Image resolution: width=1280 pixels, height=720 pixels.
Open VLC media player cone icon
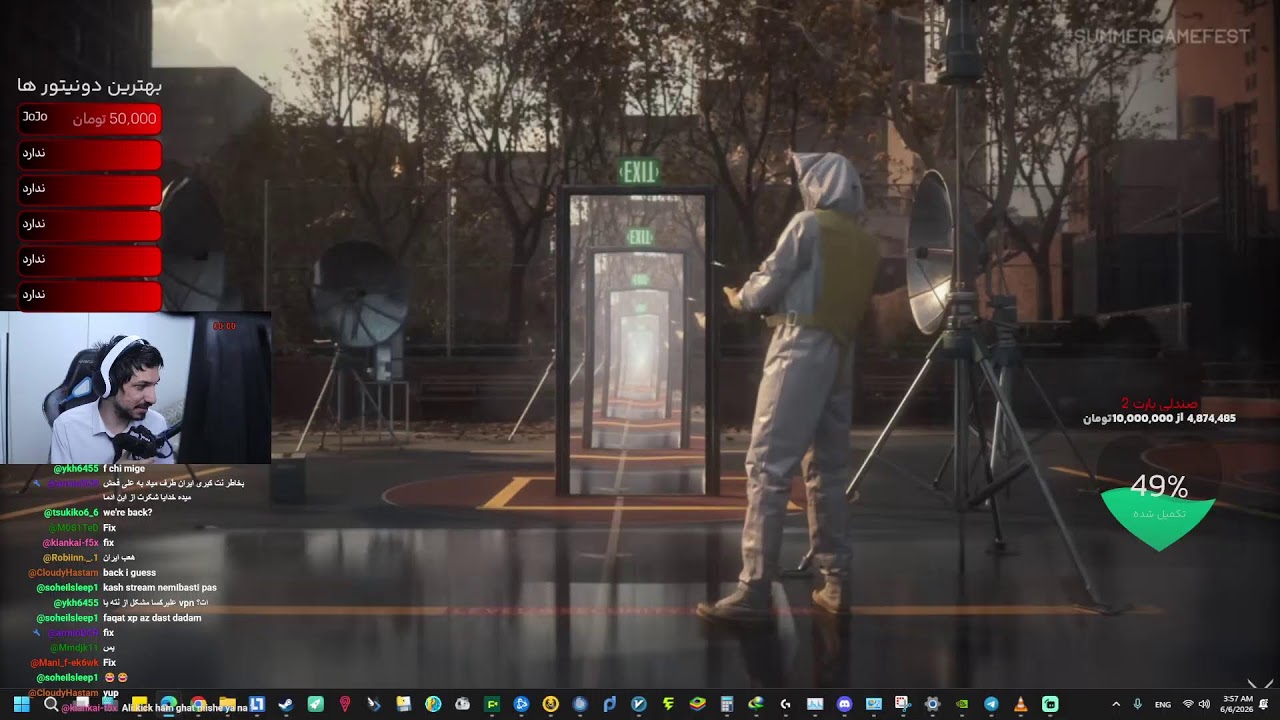[x=1021, y=704]
